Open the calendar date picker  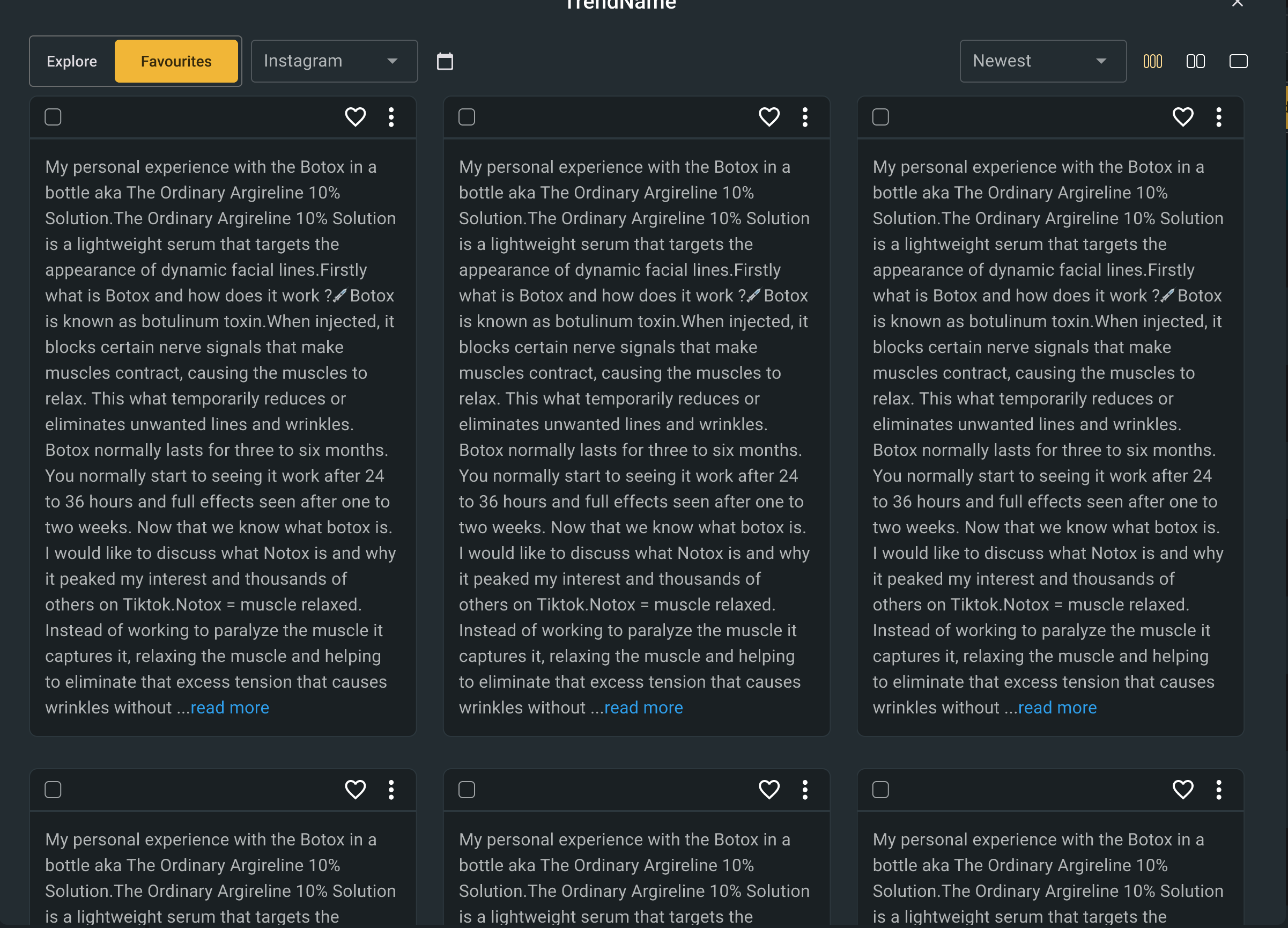445,61
